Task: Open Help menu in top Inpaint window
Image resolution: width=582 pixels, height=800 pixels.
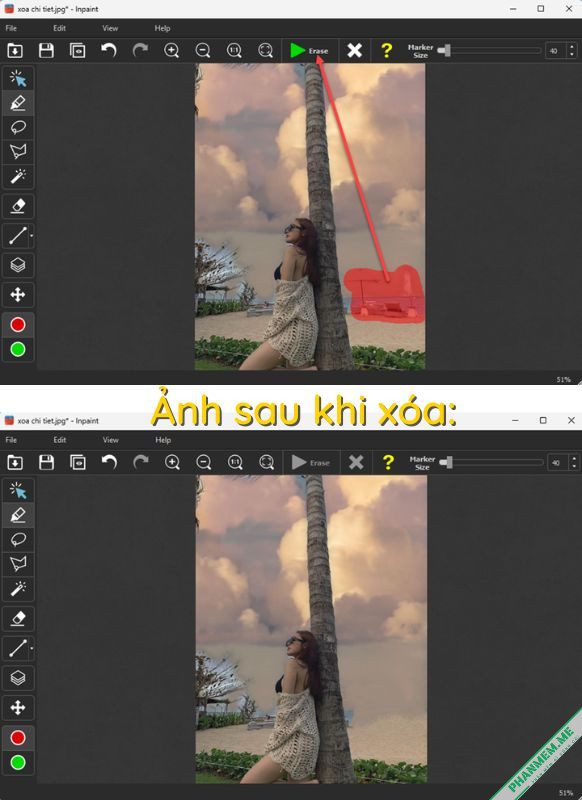Action: pos(162,28)
